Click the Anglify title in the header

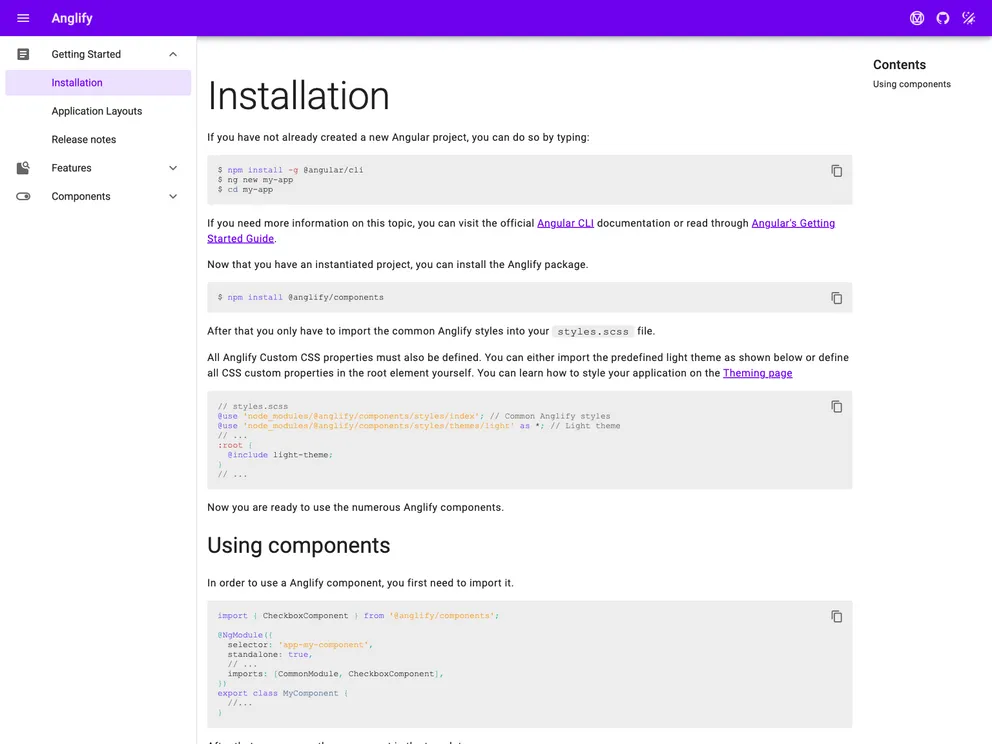click(x=70, y=17)
